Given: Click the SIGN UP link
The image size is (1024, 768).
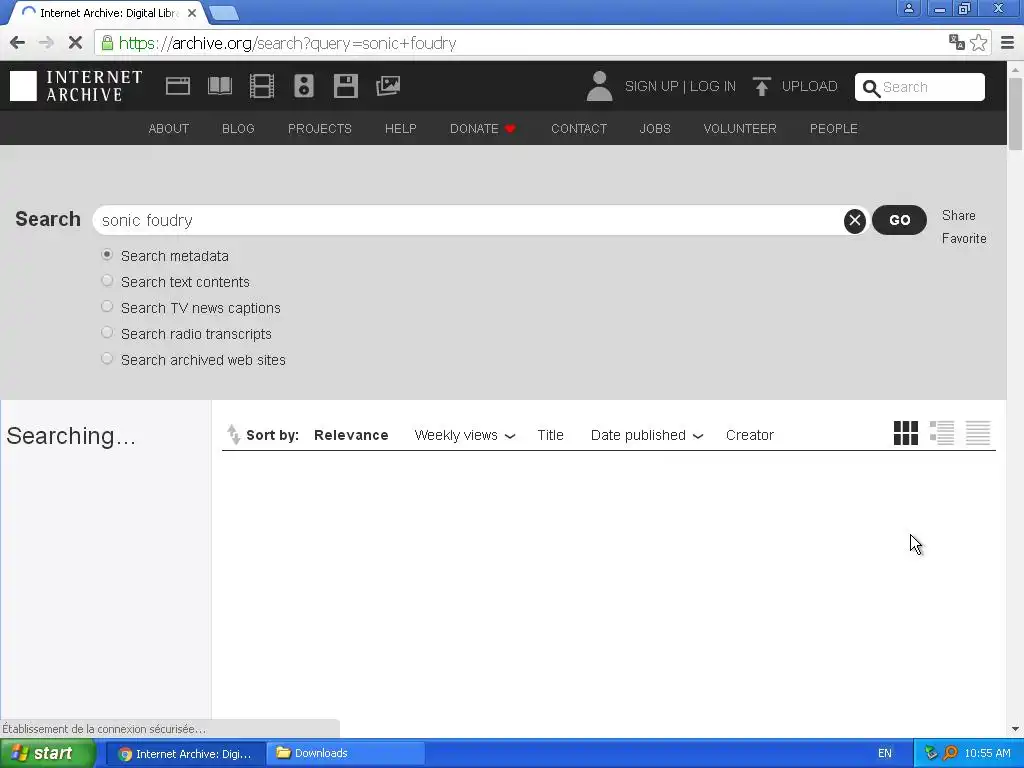Looking at the screenshot, I should pyautogui.click(x=651, y=86).
